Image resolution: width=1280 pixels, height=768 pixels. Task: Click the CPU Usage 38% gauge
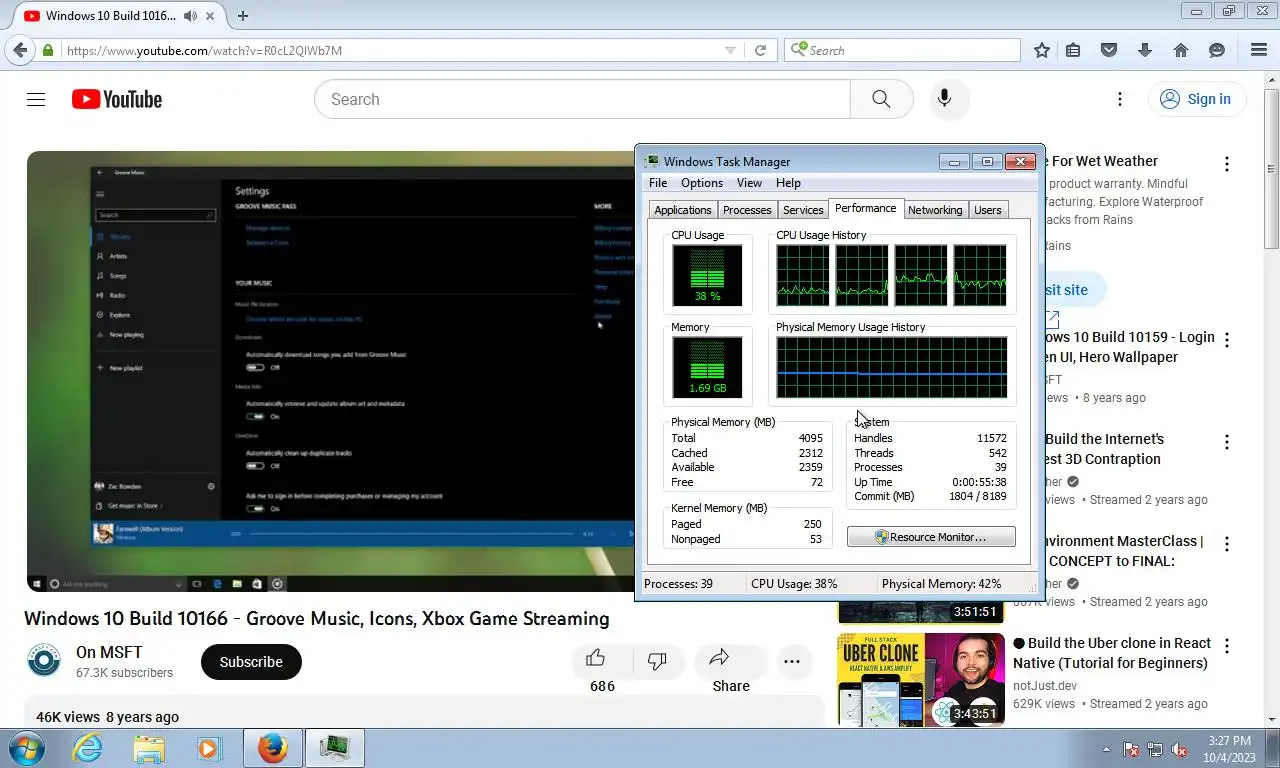point(707,276)
